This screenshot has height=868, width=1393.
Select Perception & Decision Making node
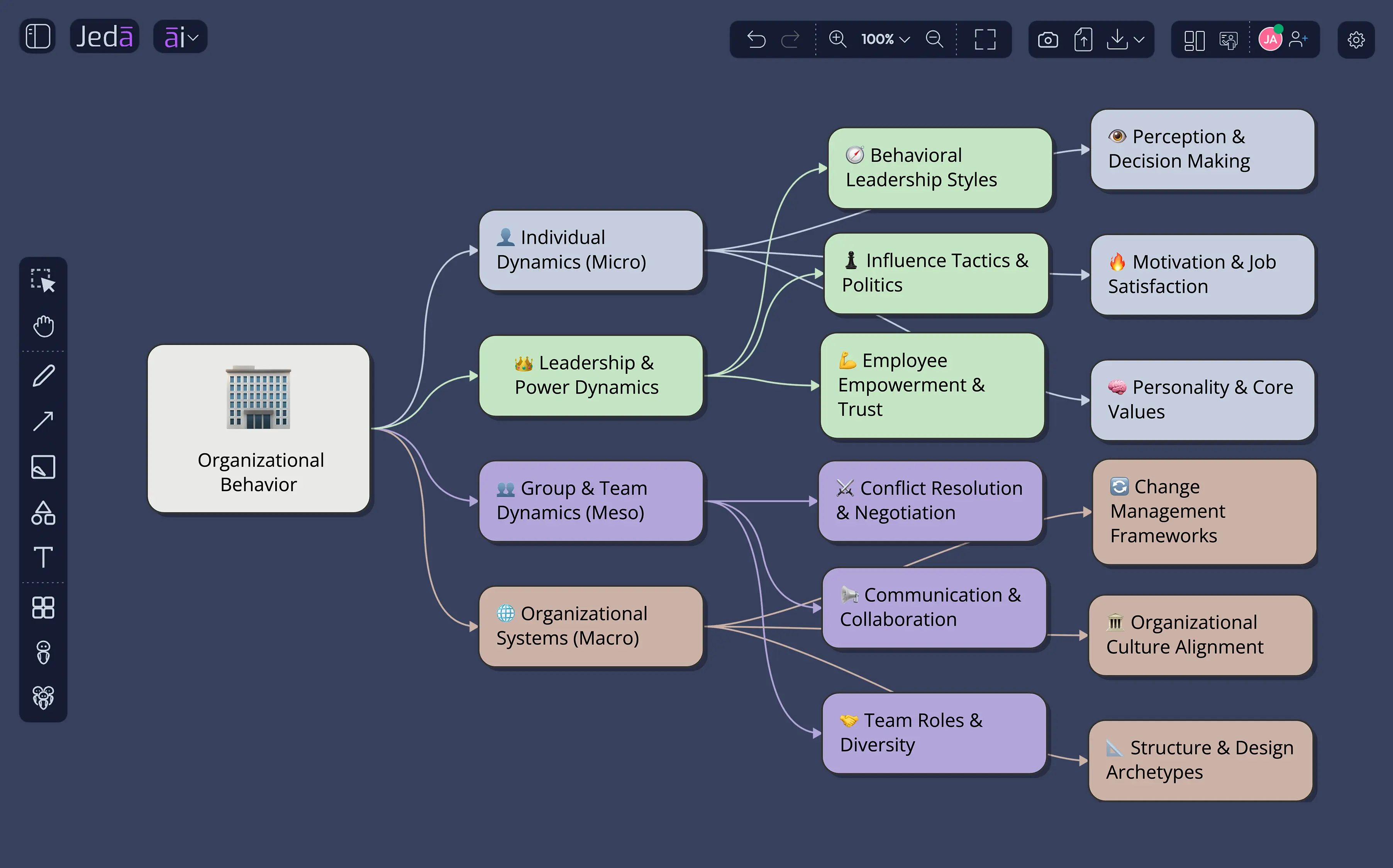pyautogui.click(x=1202, y=149)
